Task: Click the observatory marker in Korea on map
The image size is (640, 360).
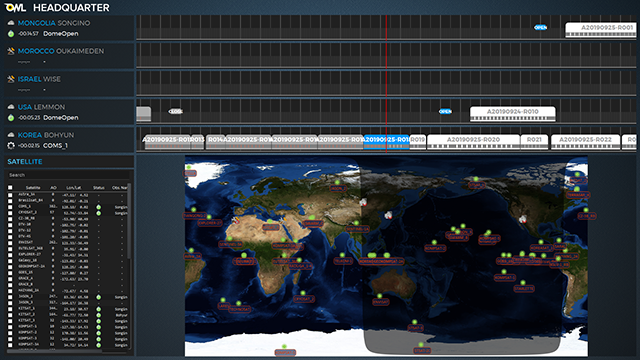Action: point(388,215)
